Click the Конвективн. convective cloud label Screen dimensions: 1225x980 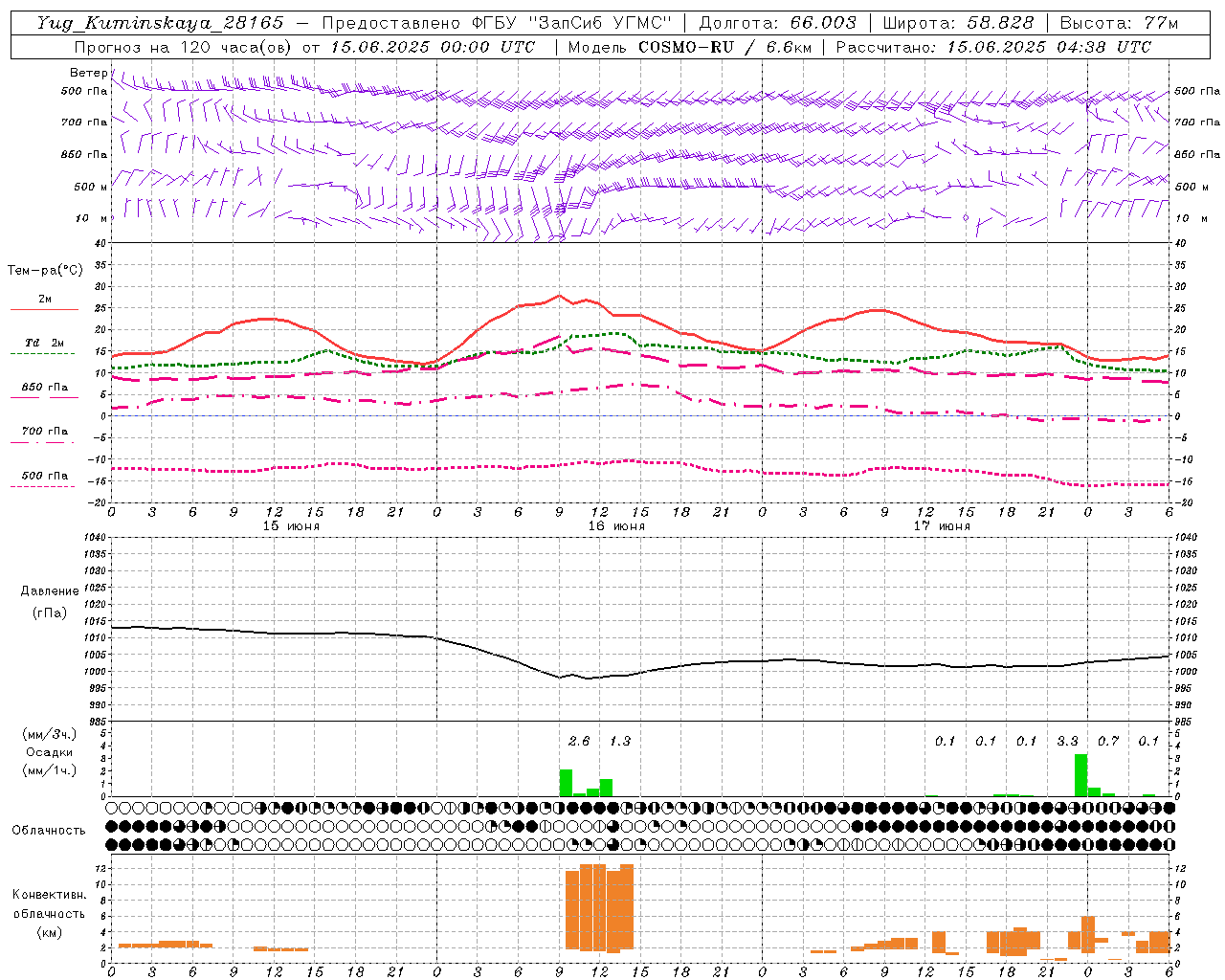(49, 895)
